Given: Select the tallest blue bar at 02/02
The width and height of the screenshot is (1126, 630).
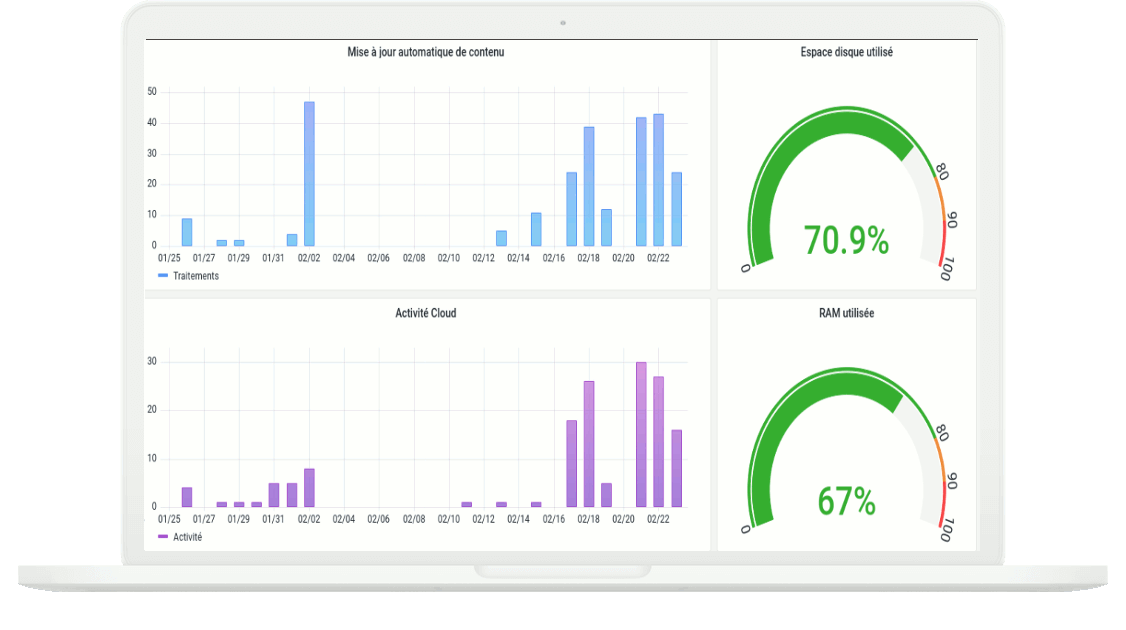Looking at the screenshot, I should [310, 174].
